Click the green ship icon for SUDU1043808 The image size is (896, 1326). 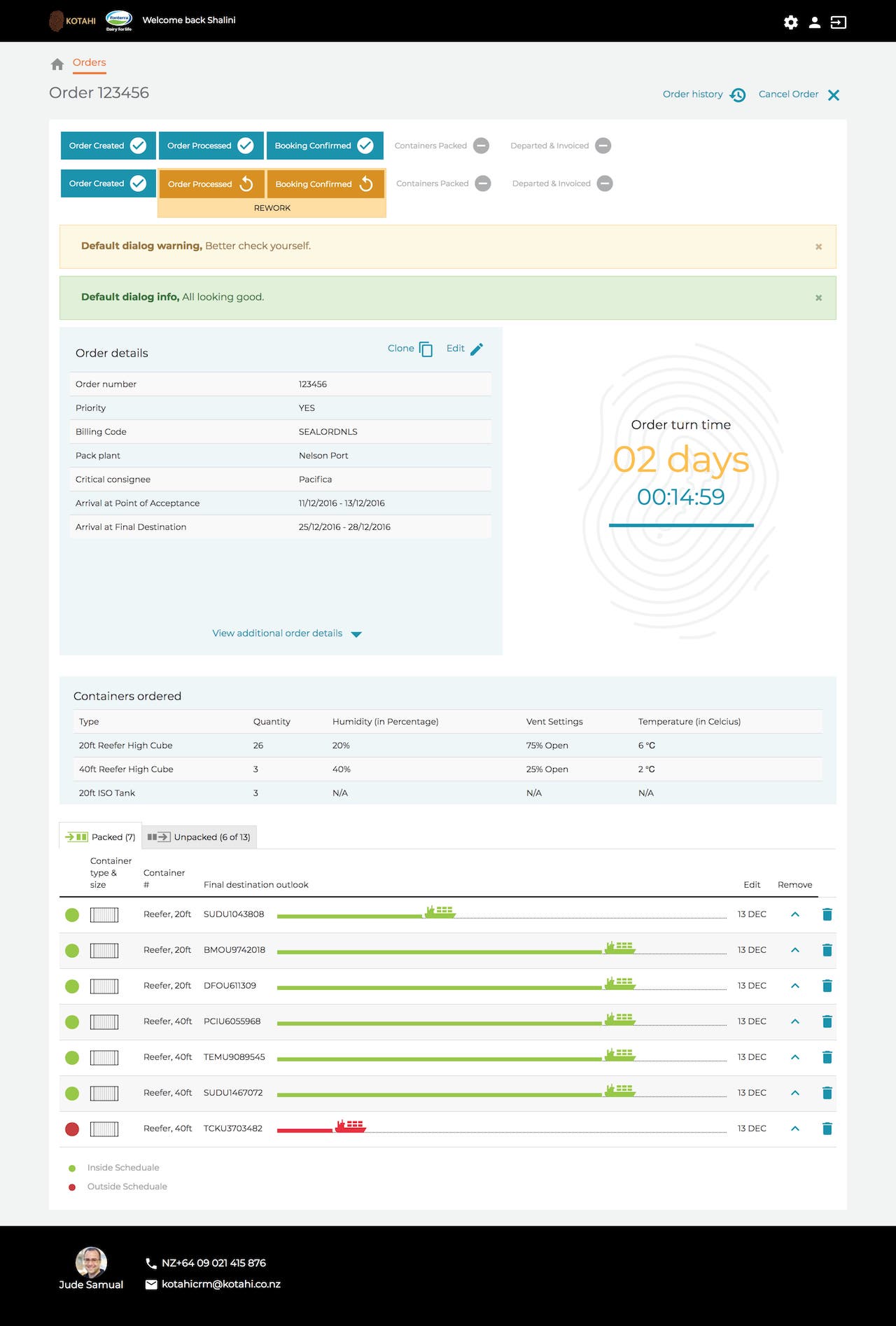click(x=440, y=912)
